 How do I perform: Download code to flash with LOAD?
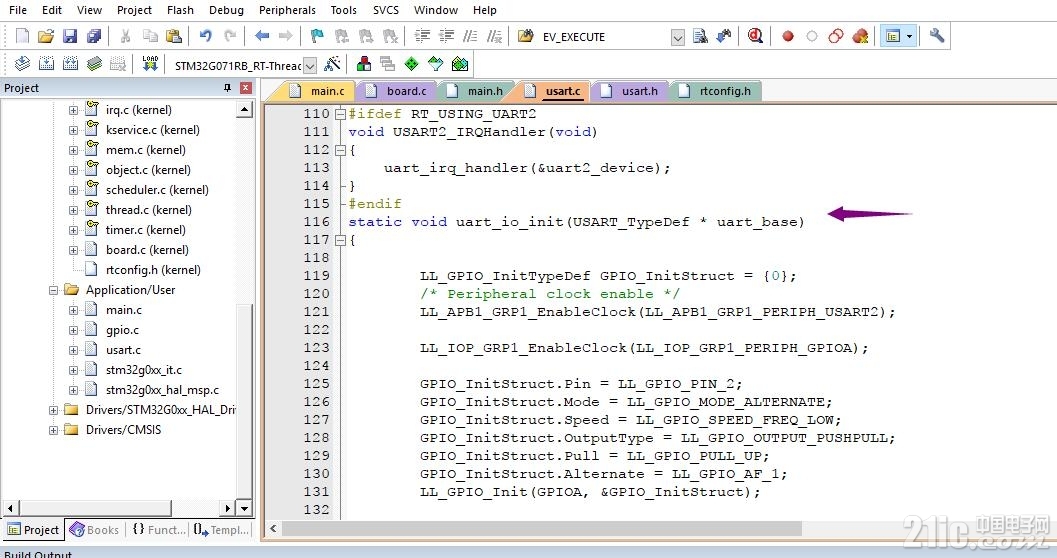150,64
